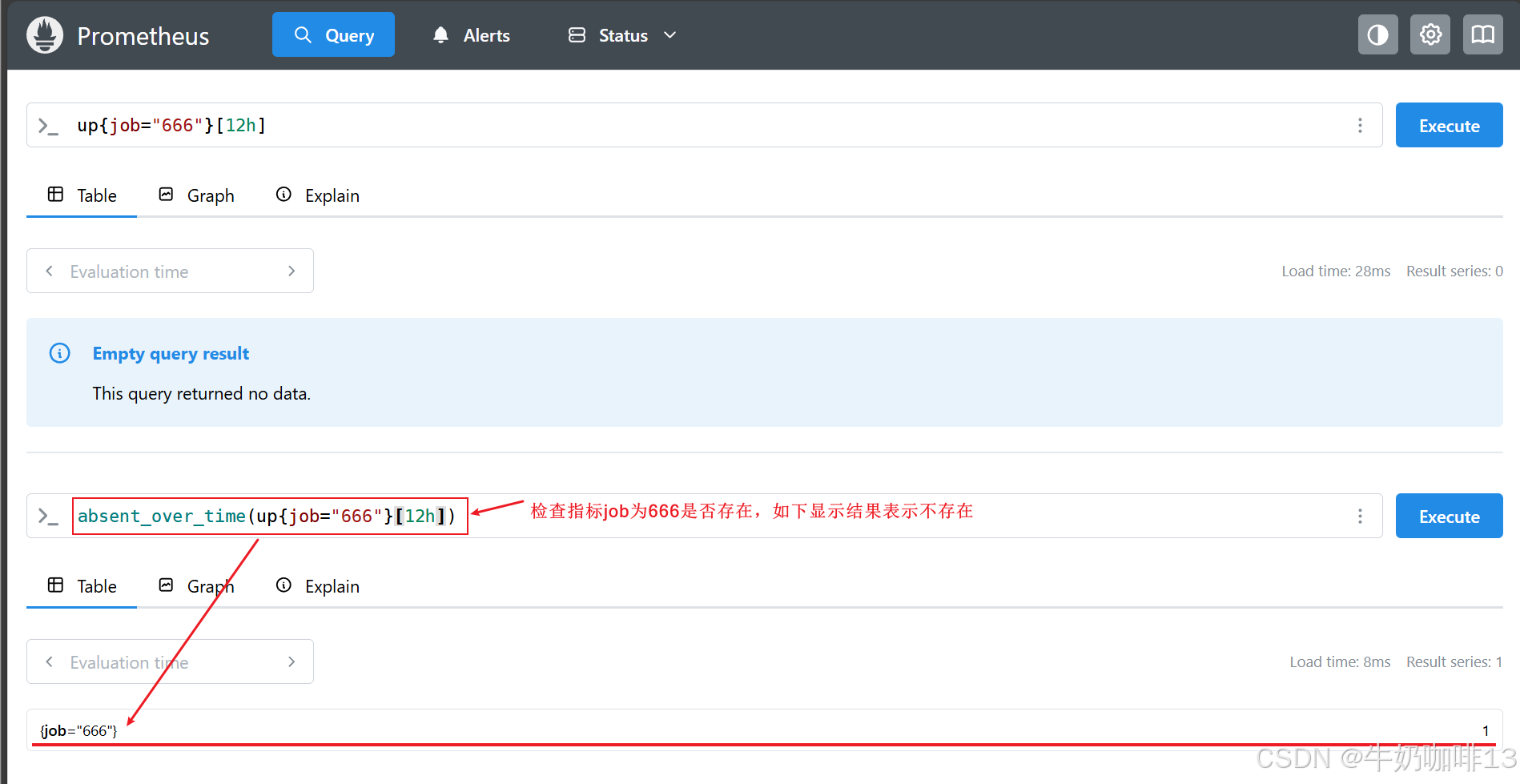
Task: Select the Table tab of the second panel
Action: coord(82,586)
